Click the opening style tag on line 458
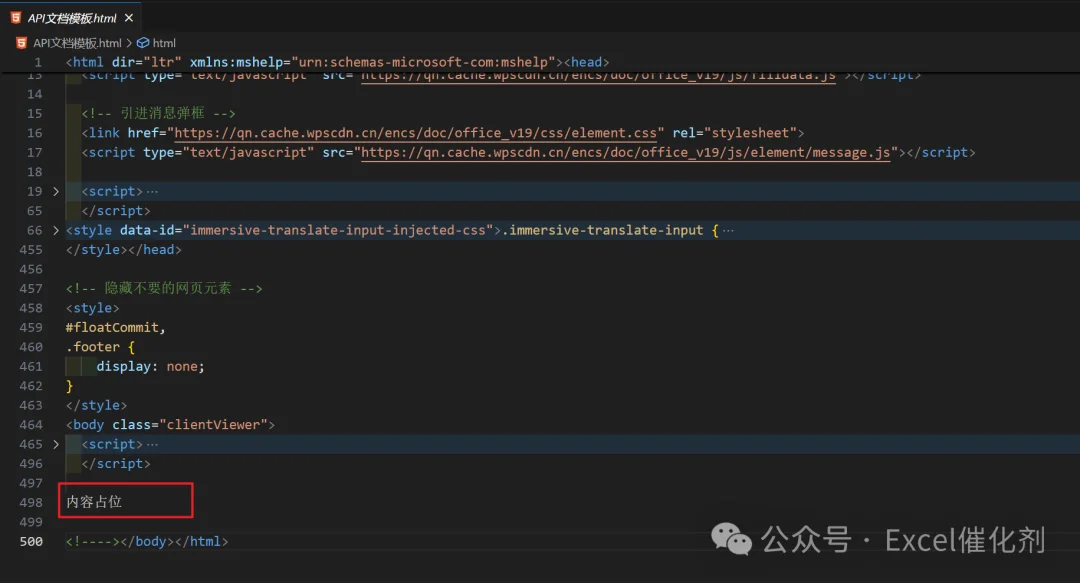Screen dimensions: 1080x583 point(92,308)
